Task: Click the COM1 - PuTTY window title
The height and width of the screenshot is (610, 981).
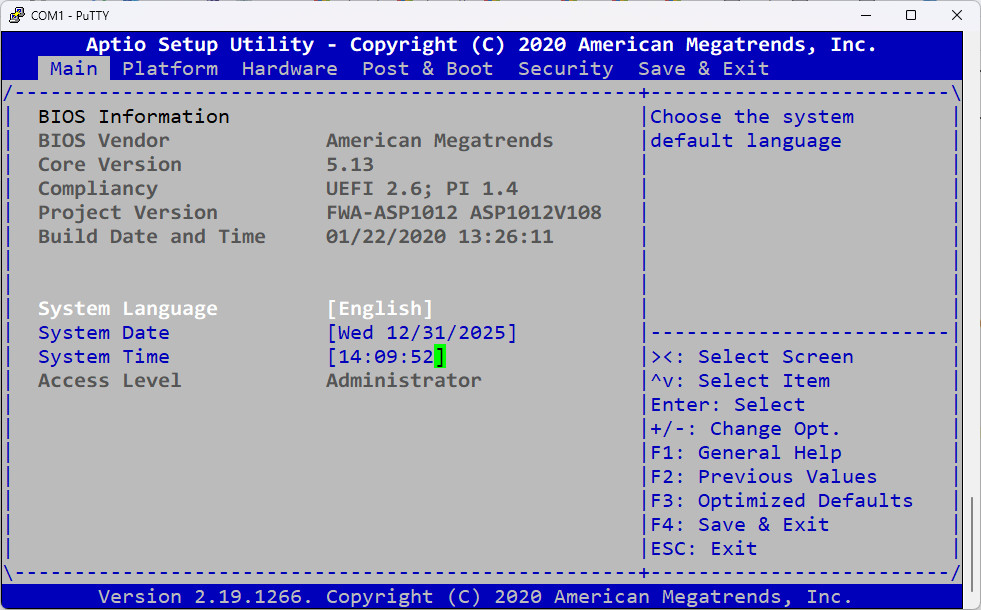Action: 70,16
